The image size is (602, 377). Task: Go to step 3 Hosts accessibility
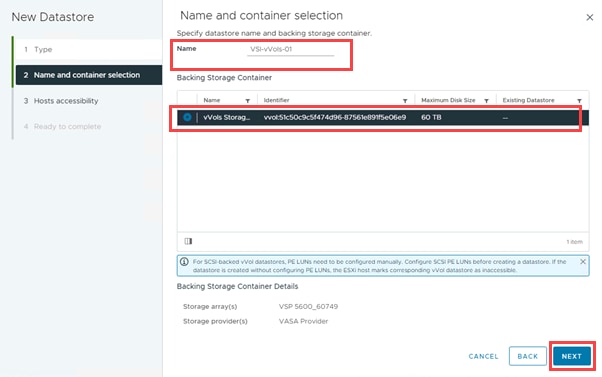[x=88, y=101]
